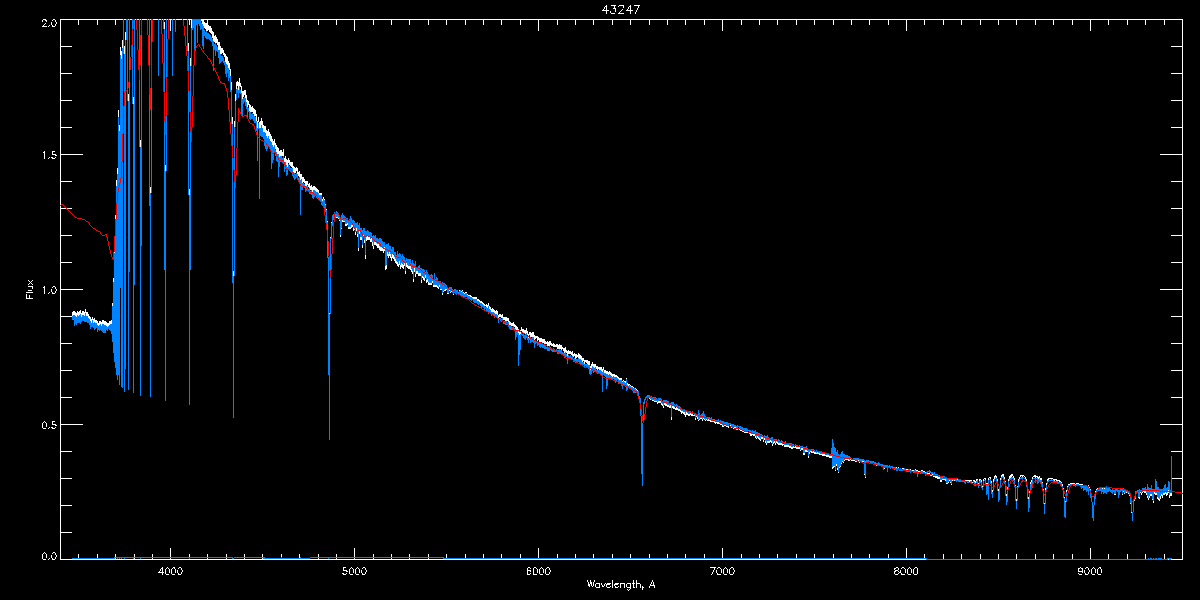Viewport: 1200px width, 600px height.
Task: Click the Flux y-axis label
Action: [30, 289]
